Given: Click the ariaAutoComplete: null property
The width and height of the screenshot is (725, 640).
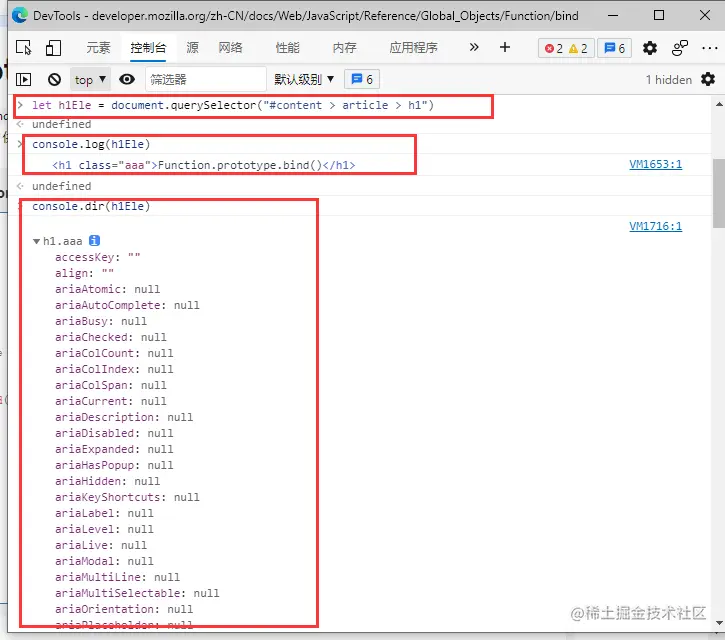Looking at the screenshot, I should pyautogui.click(x=127, y=305).
